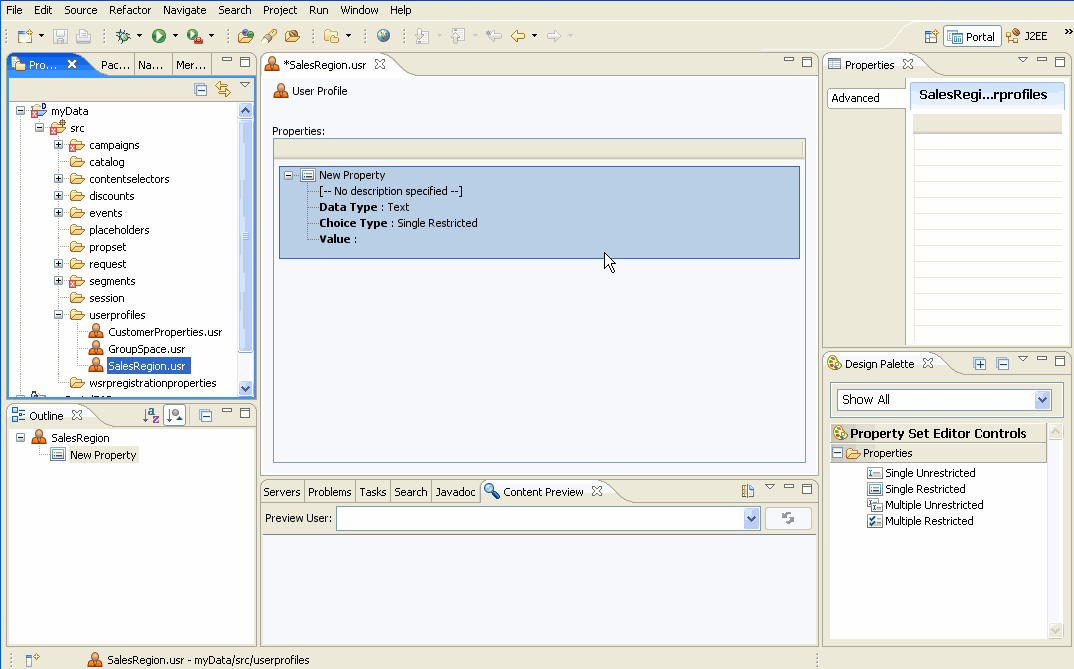This screenshot has height=669, width=1074.
Task: Sort Outline alphabetically with a-z icon
Action: (151, 415)
